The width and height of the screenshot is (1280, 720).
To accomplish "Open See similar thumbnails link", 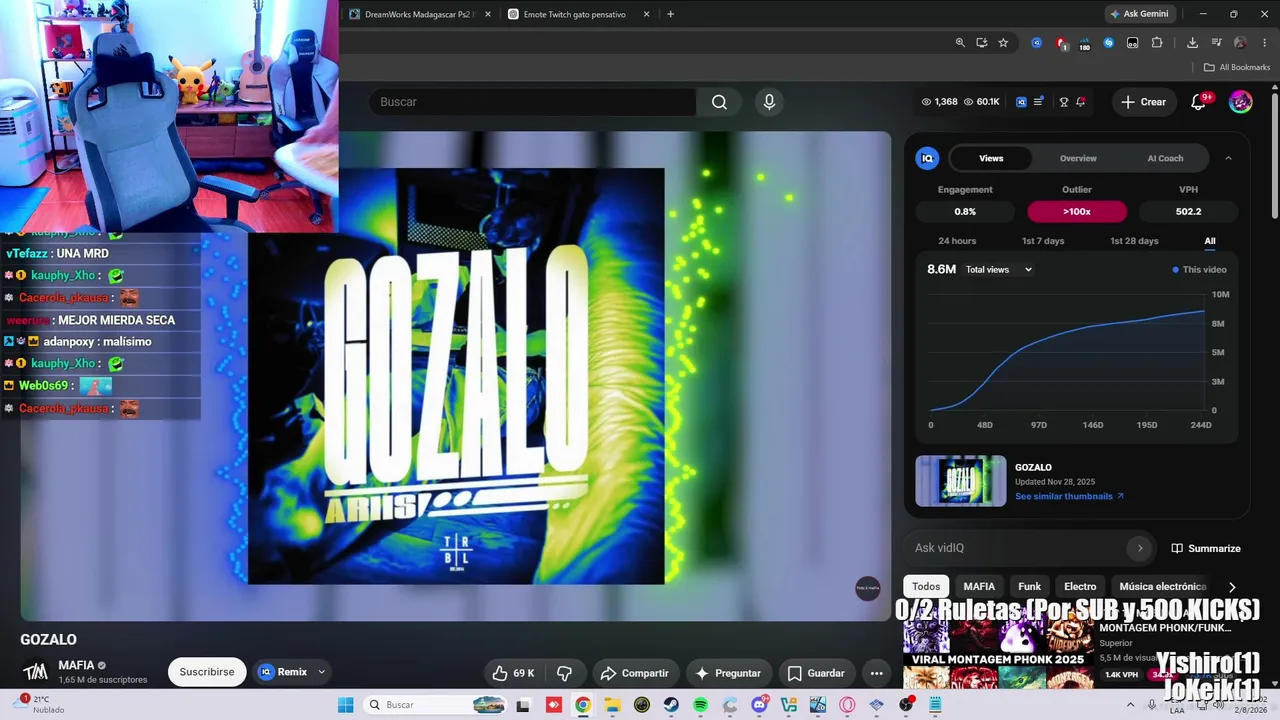I will [1069, 496].
